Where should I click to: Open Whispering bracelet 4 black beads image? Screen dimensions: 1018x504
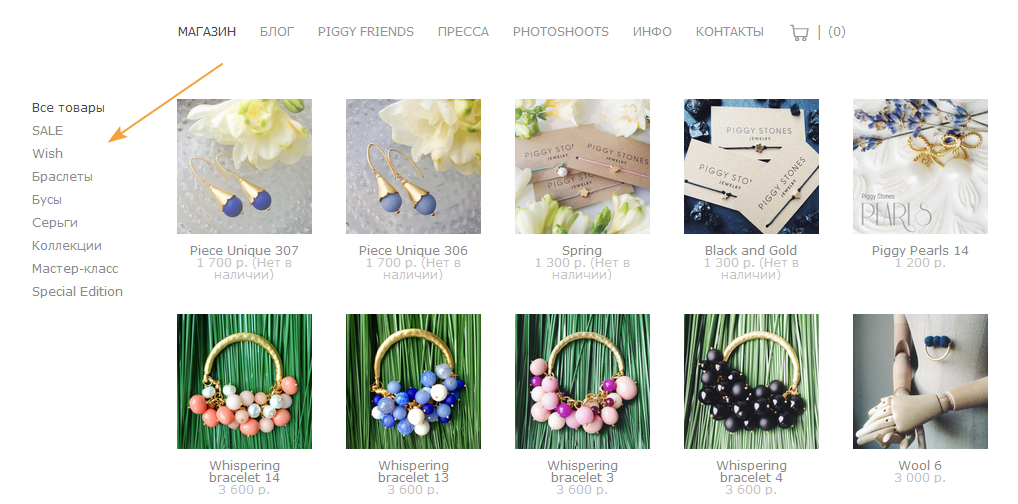click(x=751, y=381)
